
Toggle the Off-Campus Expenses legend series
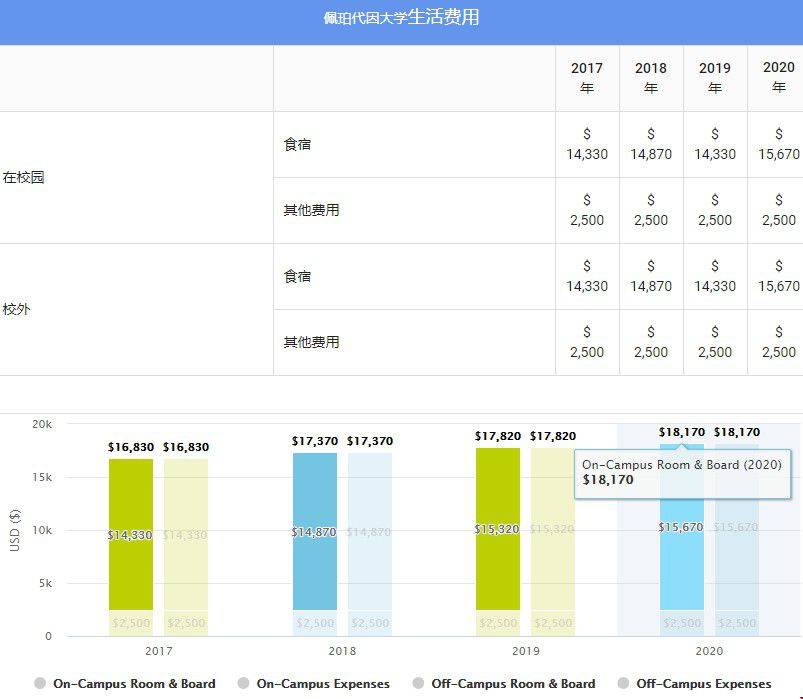point(695,684)
